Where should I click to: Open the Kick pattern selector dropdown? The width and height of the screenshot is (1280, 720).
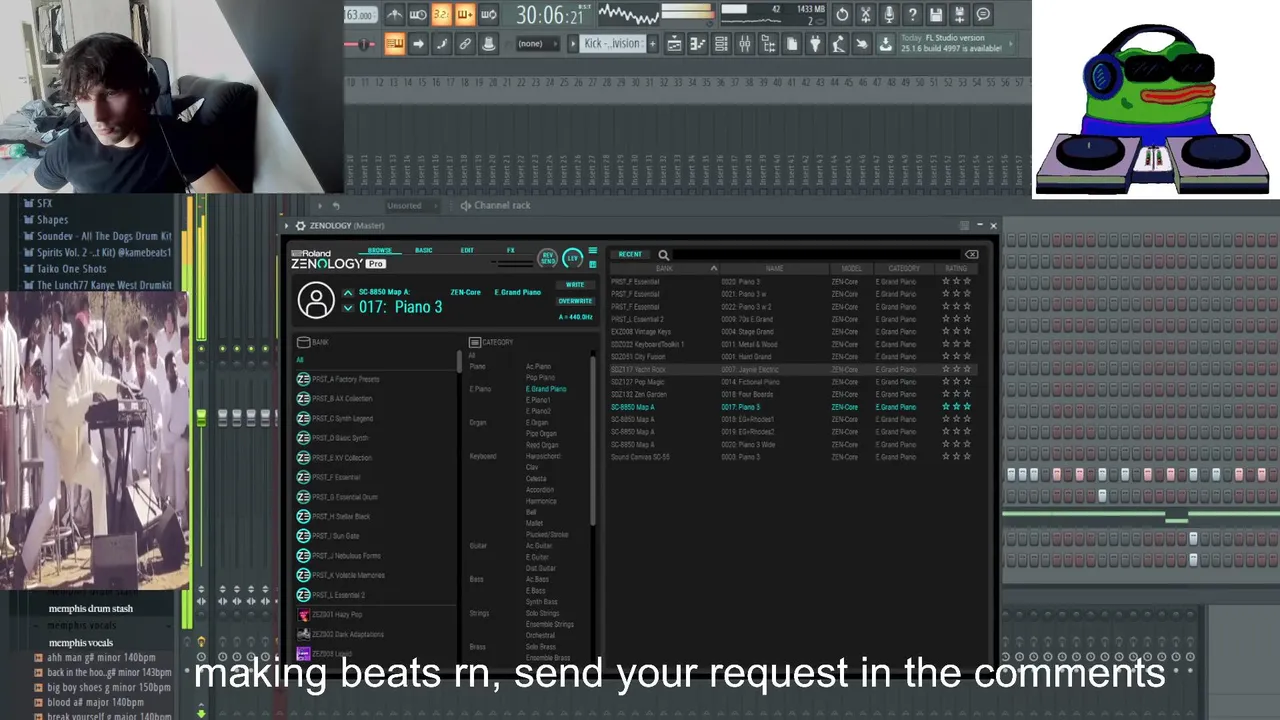612,44
